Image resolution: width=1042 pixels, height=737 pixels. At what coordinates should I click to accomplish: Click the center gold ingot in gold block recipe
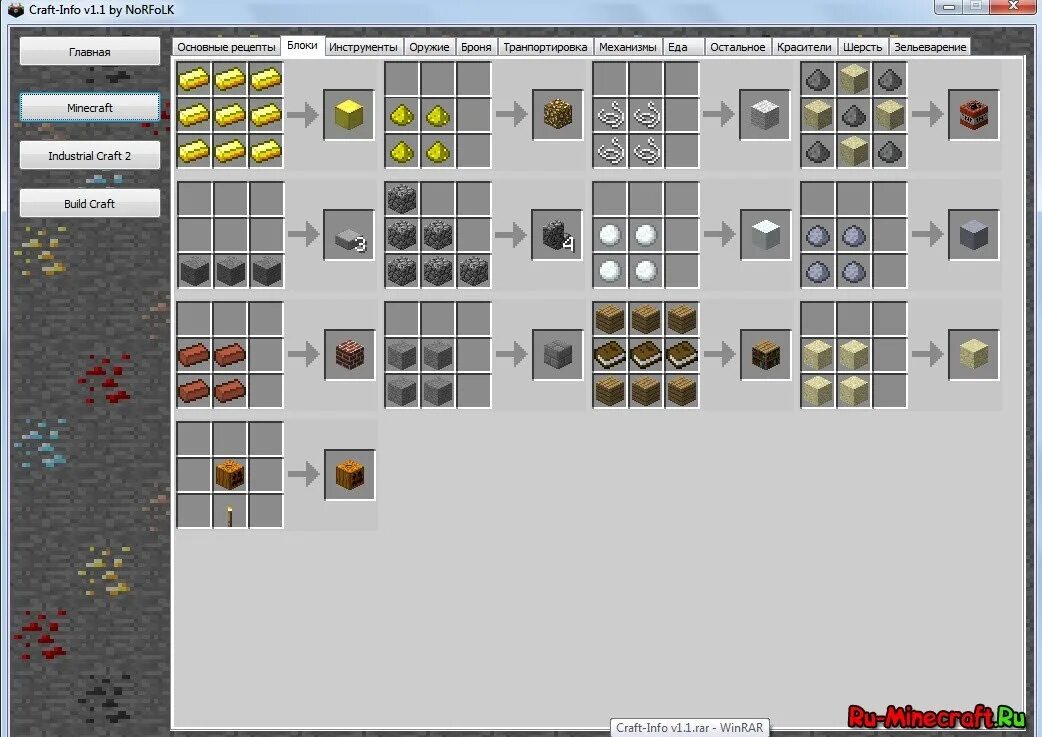(x=230, y=115)
